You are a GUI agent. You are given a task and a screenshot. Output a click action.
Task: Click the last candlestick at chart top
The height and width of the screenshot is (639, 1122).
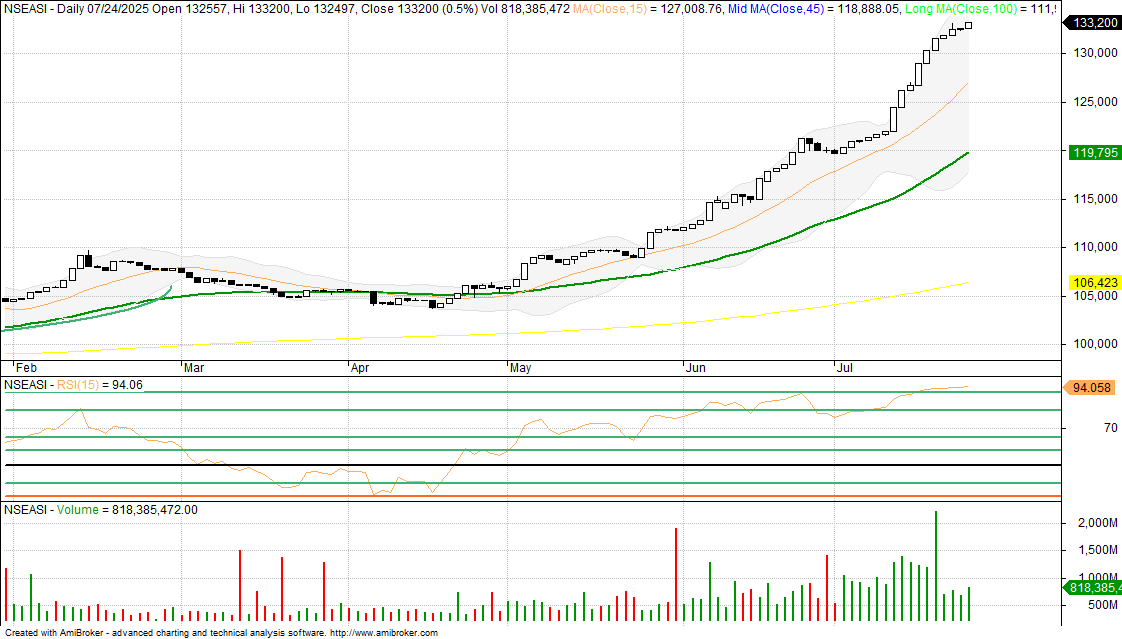point(969,26)
